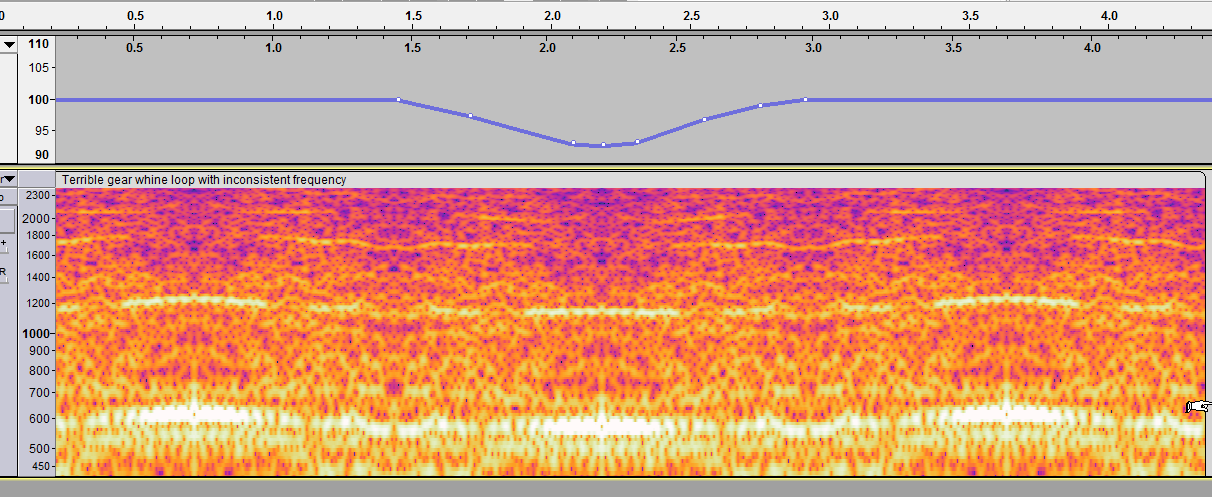Click the 'Terrible gear whine loop' clip title

pos(204,180)
